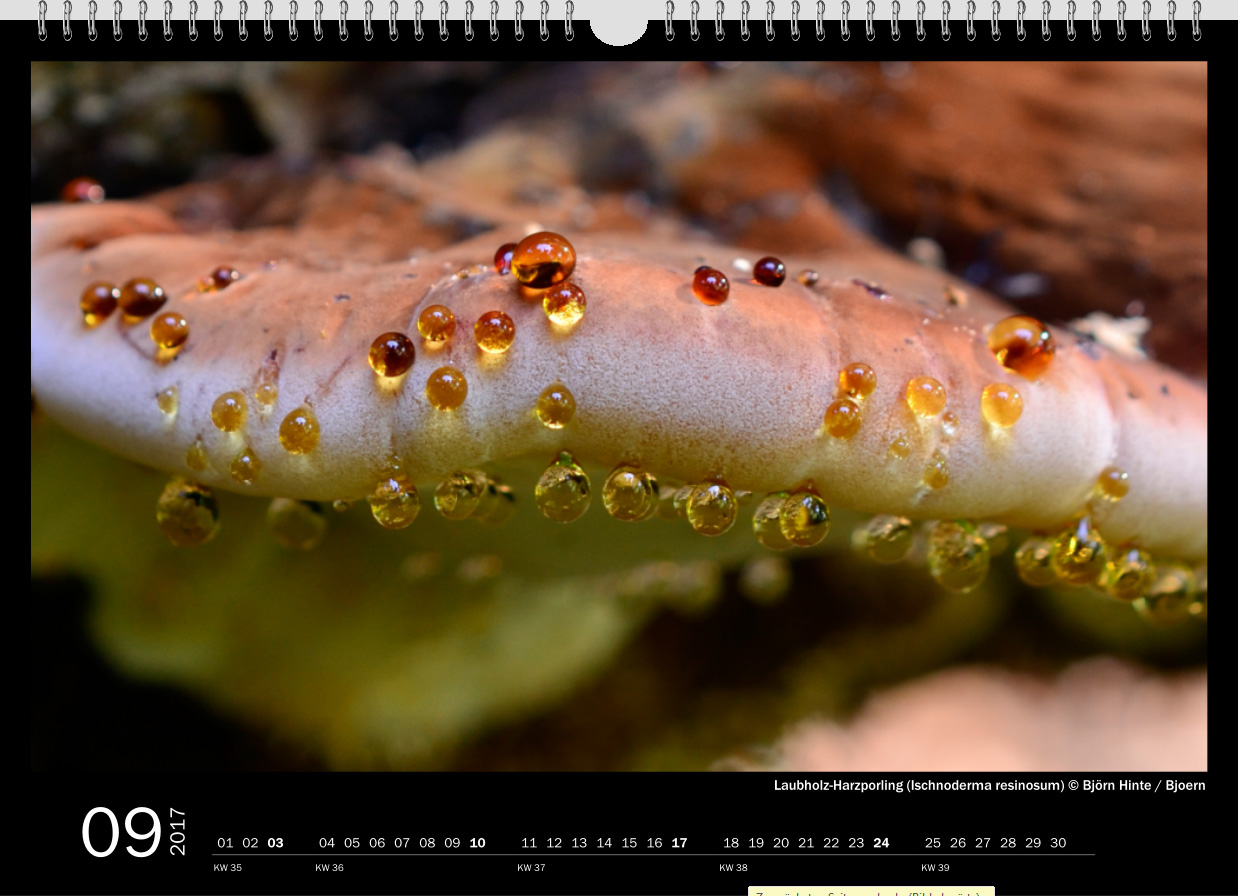Click day 27 in the date row
The image size is (1238, 896).
pyautogui.click(x=983, y=843)
